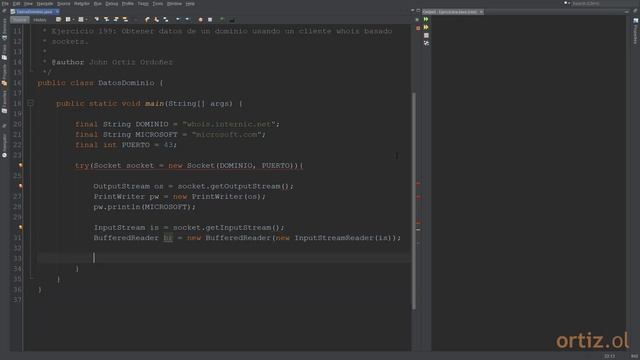The width and height of the screenshot is (640, 360).
Task: Open the Run menu
Action: pyautogui.click(x=97, y=4)
